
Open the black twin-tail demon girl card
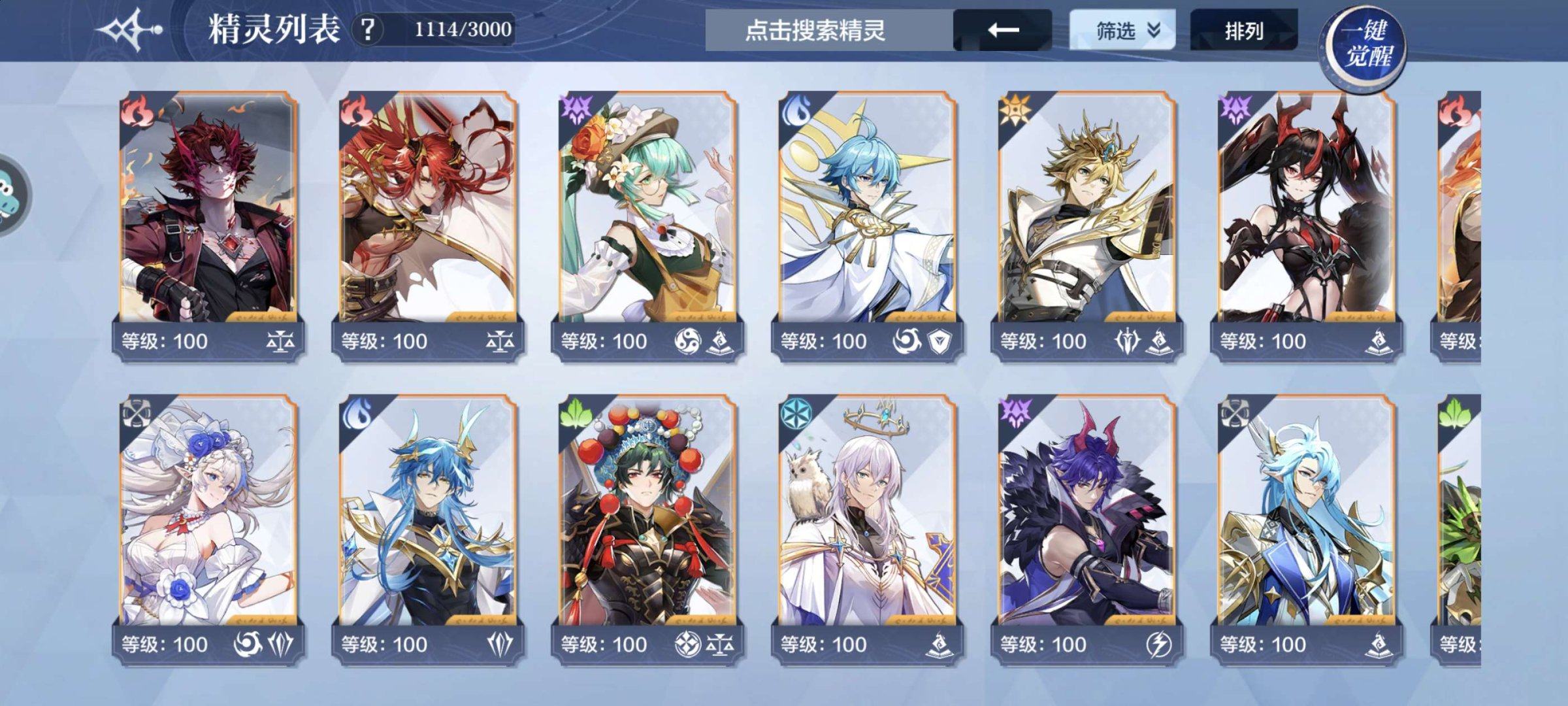pyautogui.click(x=1306, y=226)
